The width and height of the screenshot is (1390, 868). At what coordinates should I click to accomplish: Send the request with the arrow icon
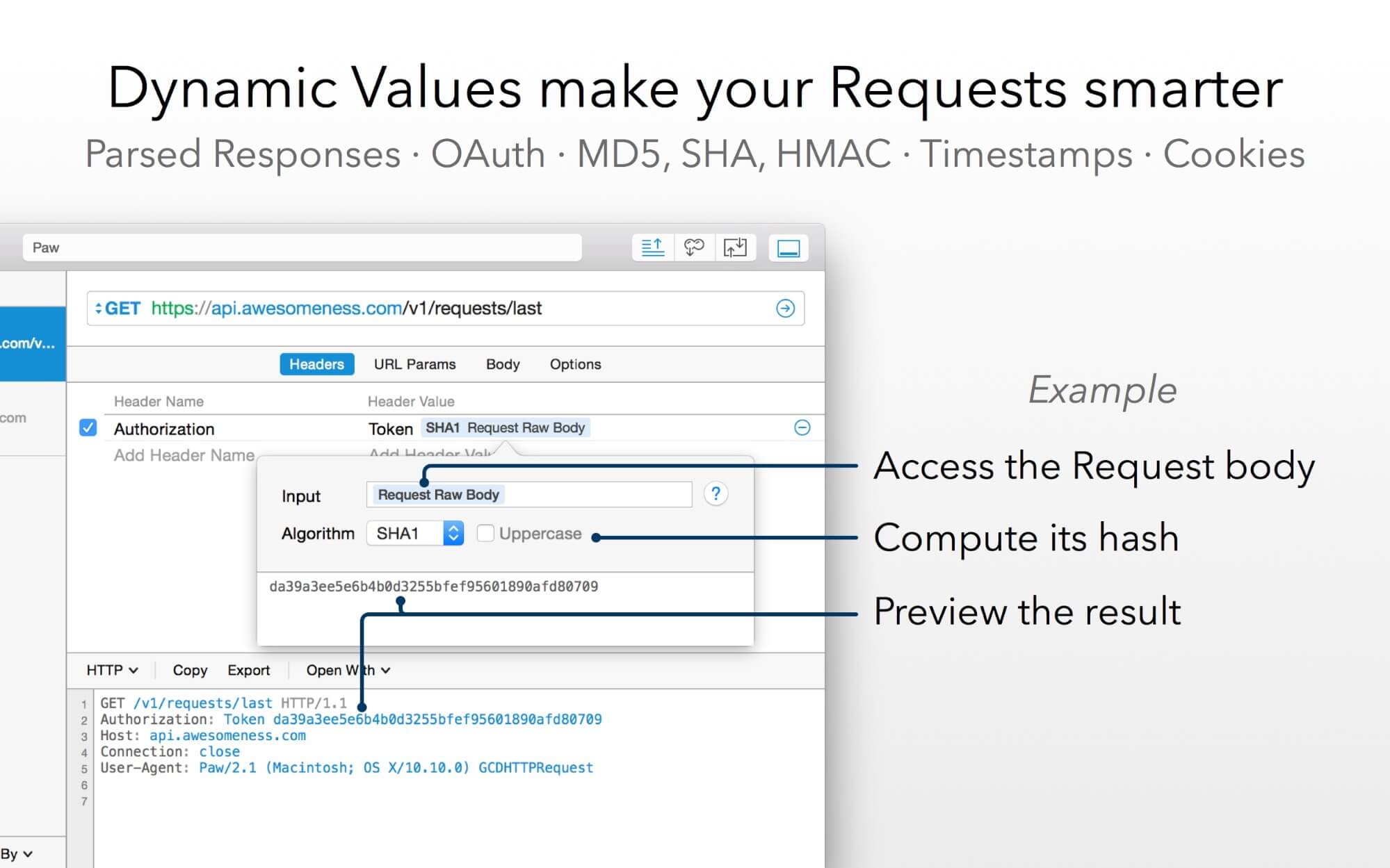click(x=785, y=308)
